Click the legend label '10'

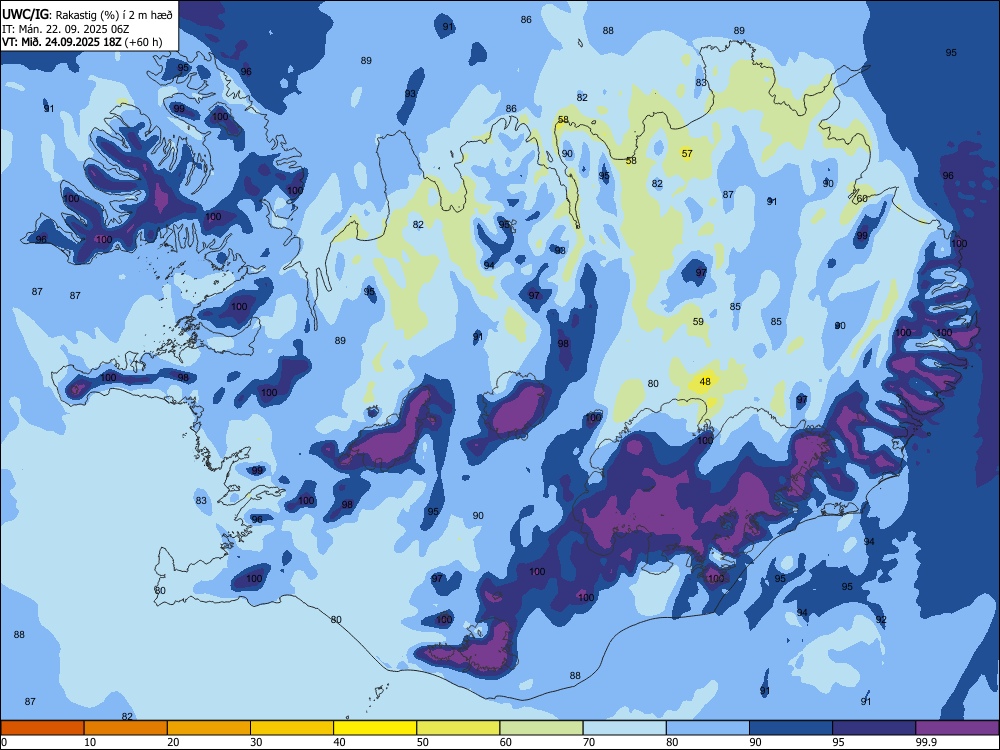[x=90, y=742]
